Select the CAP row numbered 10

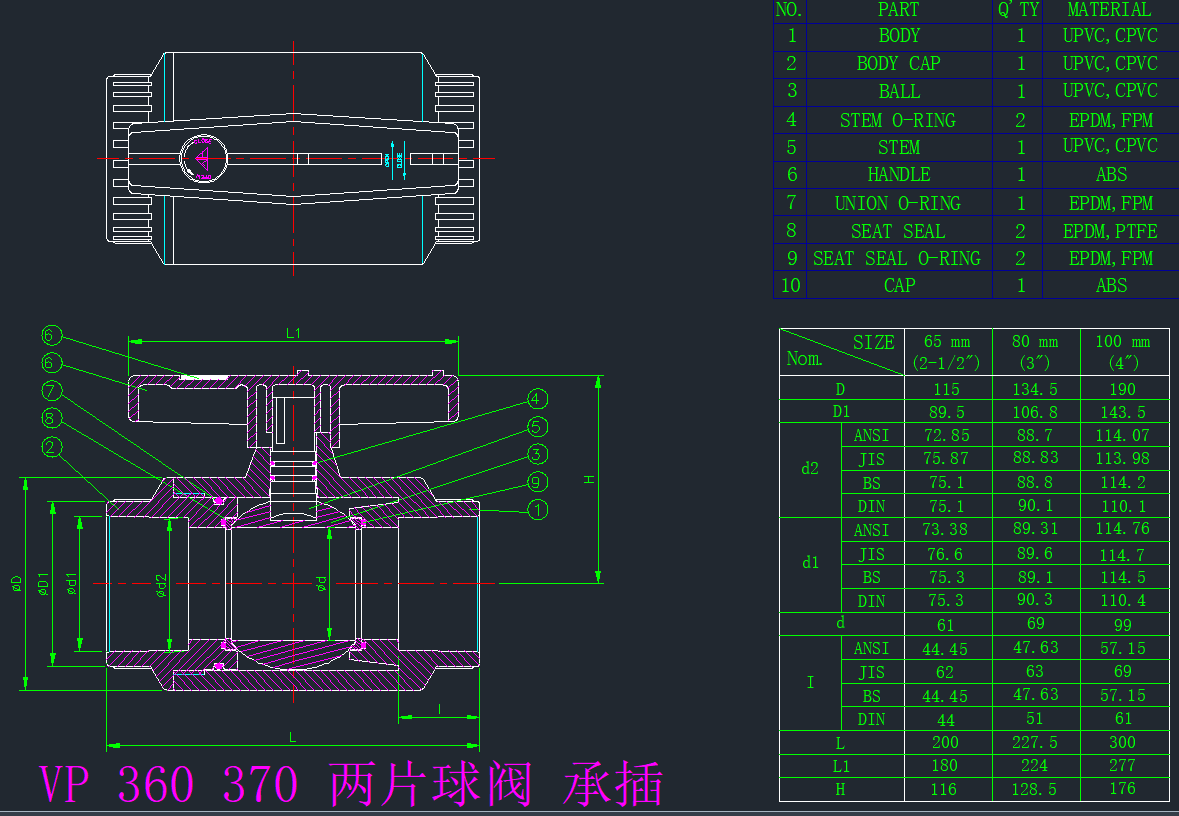click(898, 285)
